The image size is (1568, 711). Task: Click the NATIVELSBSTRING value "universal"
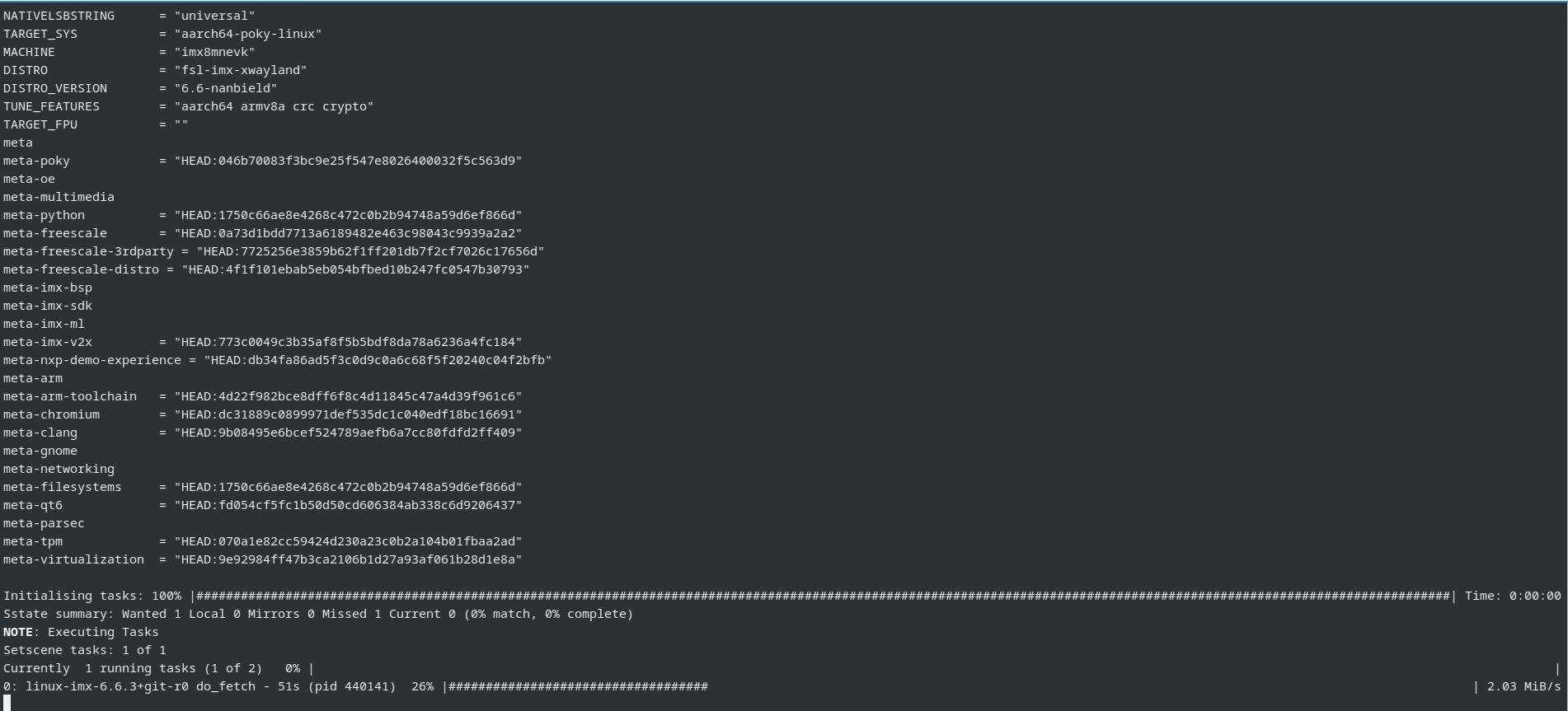pyautogui.click(x=214, y=16)
